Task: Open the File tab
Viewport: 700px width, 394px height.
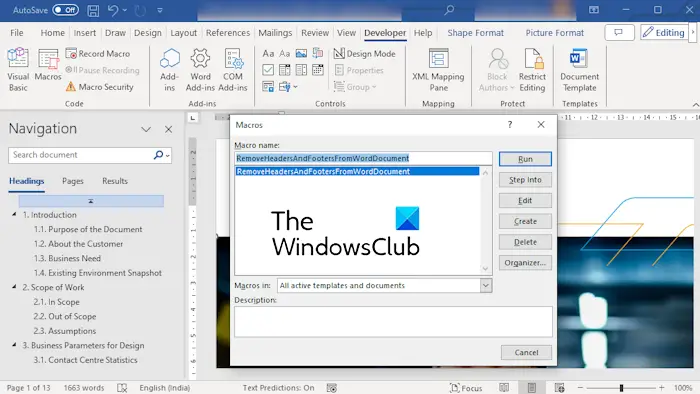Action: pyautogui.click(x=17, y=33)
